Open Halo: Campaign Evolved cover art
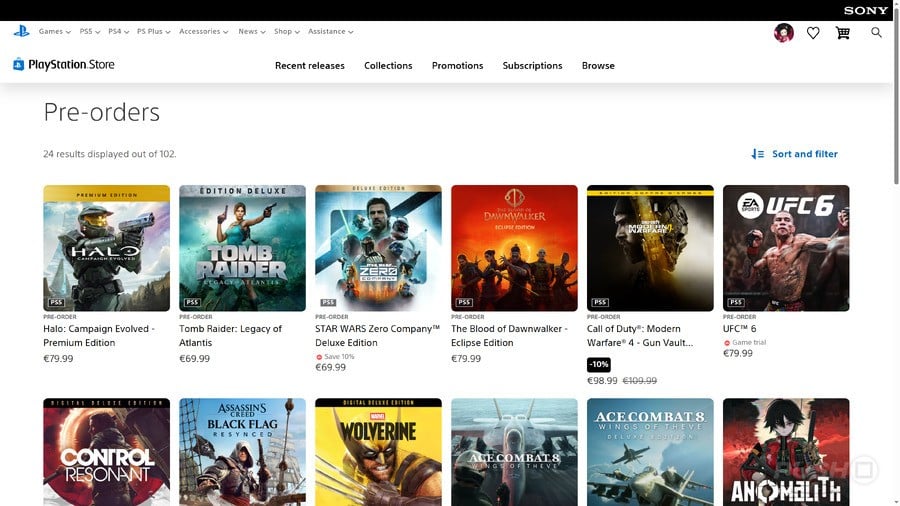 tap(106, 248)
